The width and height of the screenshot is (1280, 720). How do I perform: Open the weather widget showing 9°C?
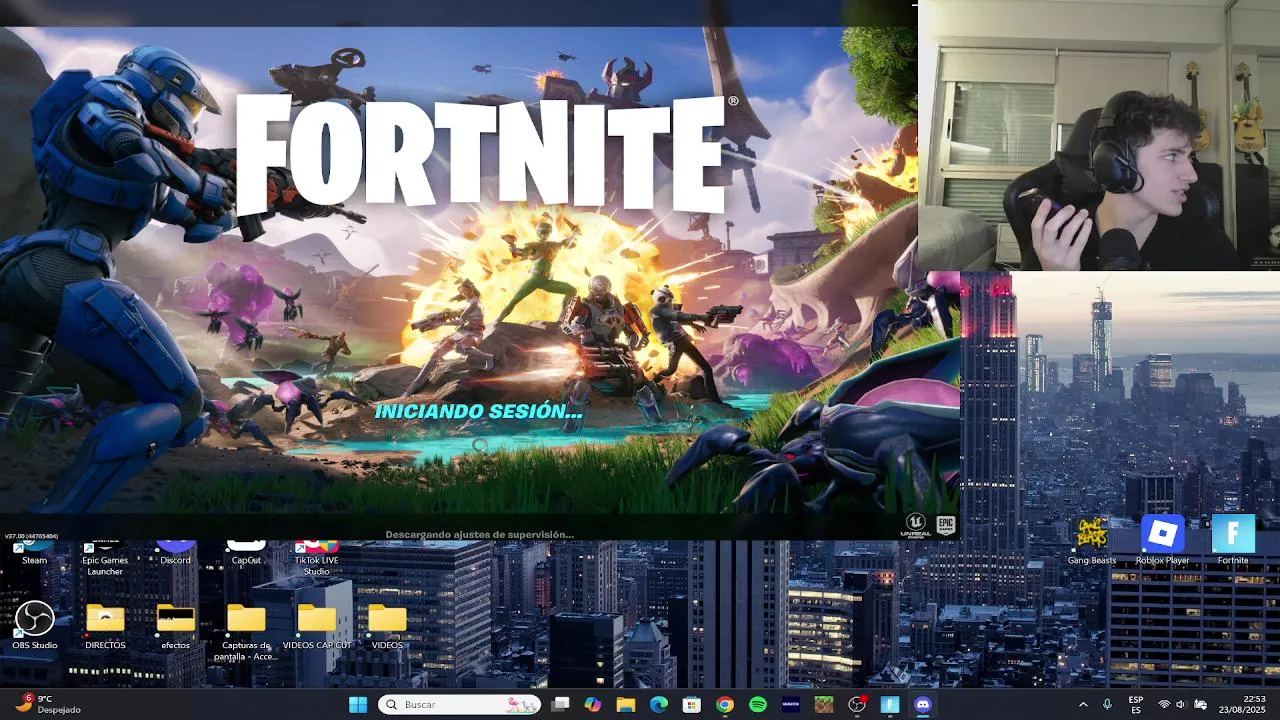48,704
